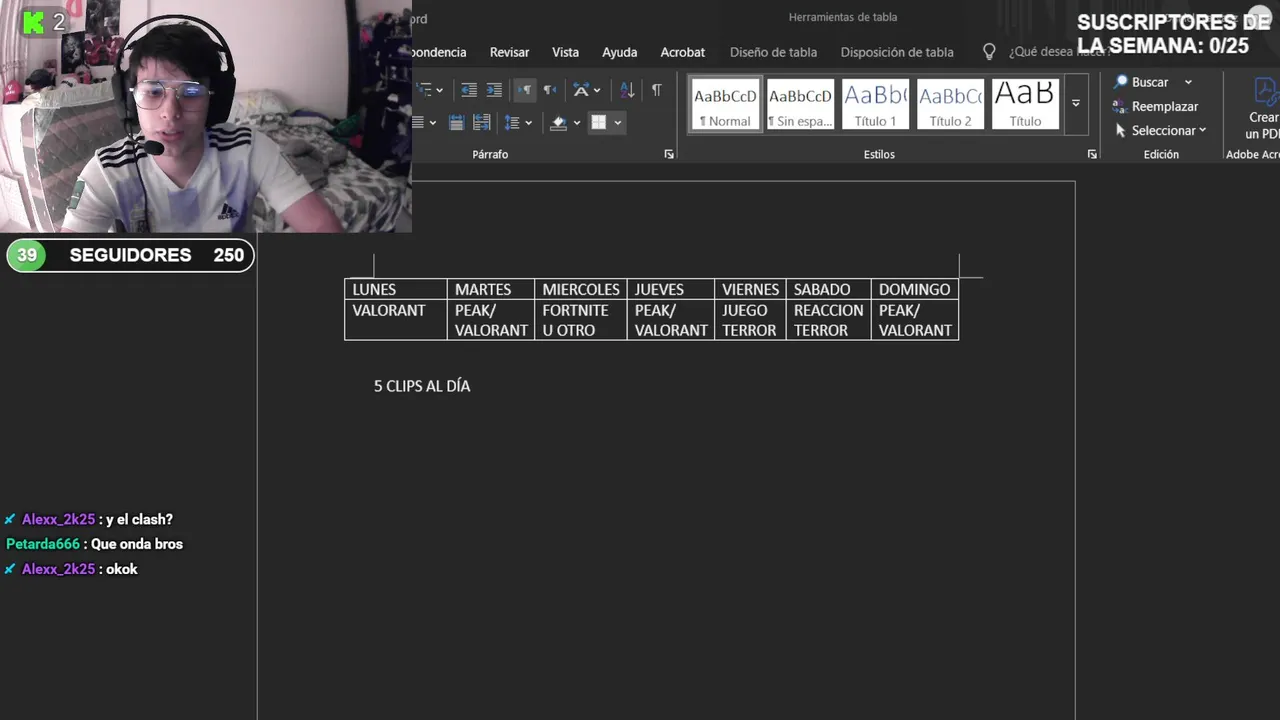
Task: Apply the Título 1 style
Action: tap(875, 104)
